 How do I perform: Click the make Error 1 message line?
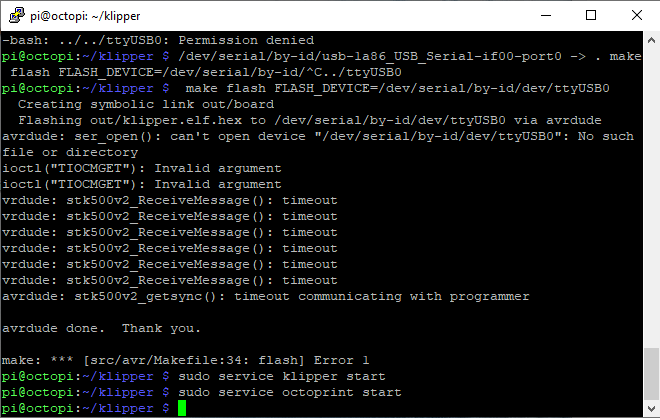pos(186,360)
